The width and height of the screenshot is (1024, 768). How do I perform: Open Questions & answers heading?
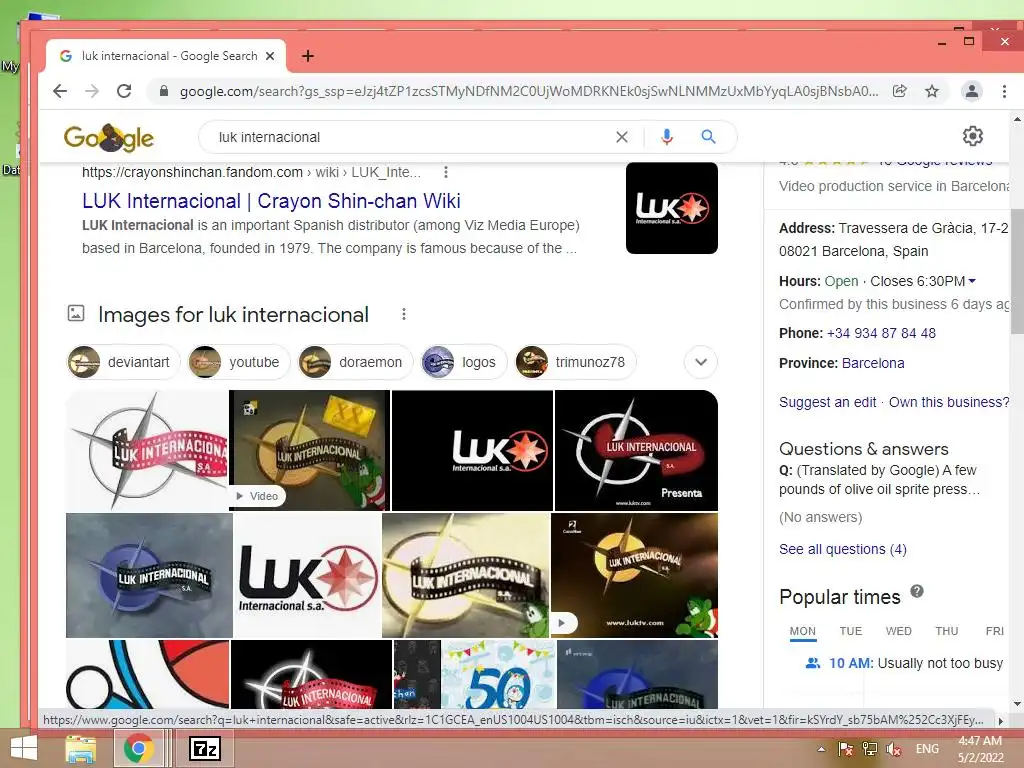pyautogui.click(x=863, y=449)
